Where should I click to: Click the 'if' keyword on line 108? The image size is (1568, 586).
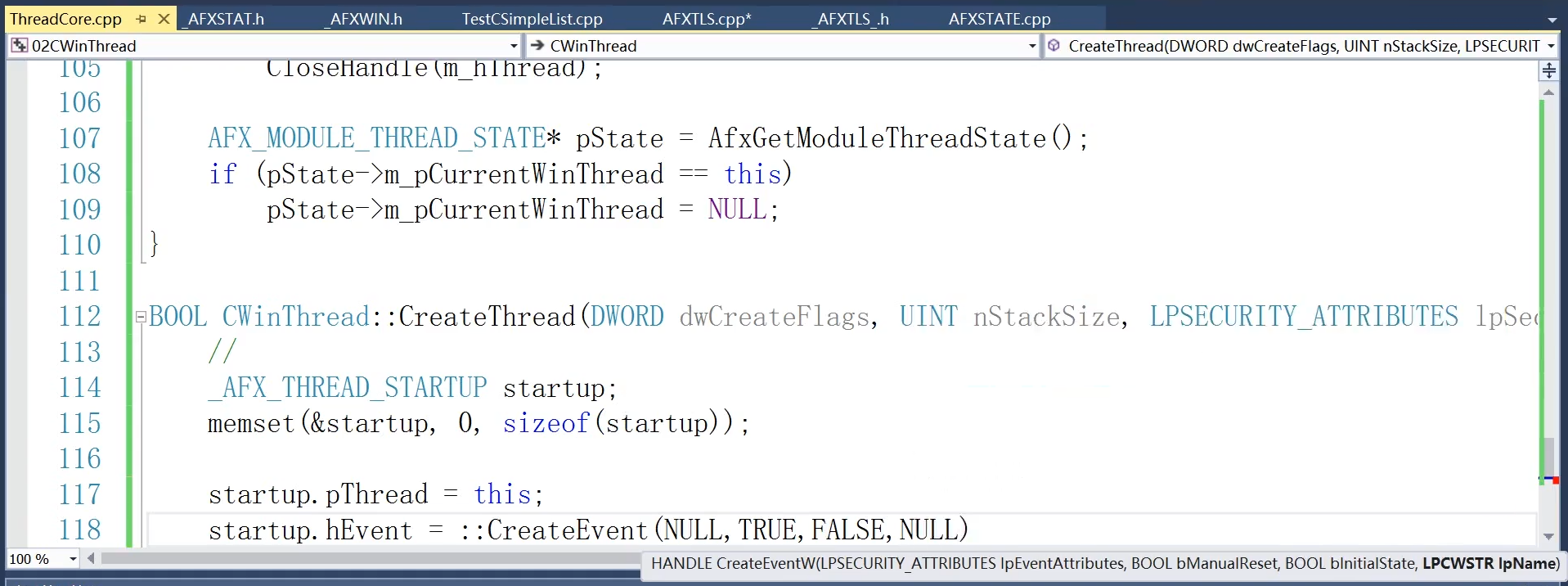(x=222, y=174)
